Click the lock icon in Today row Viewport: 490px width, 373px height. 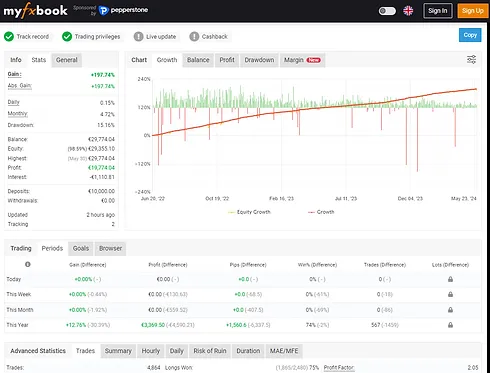click(450, 279)
